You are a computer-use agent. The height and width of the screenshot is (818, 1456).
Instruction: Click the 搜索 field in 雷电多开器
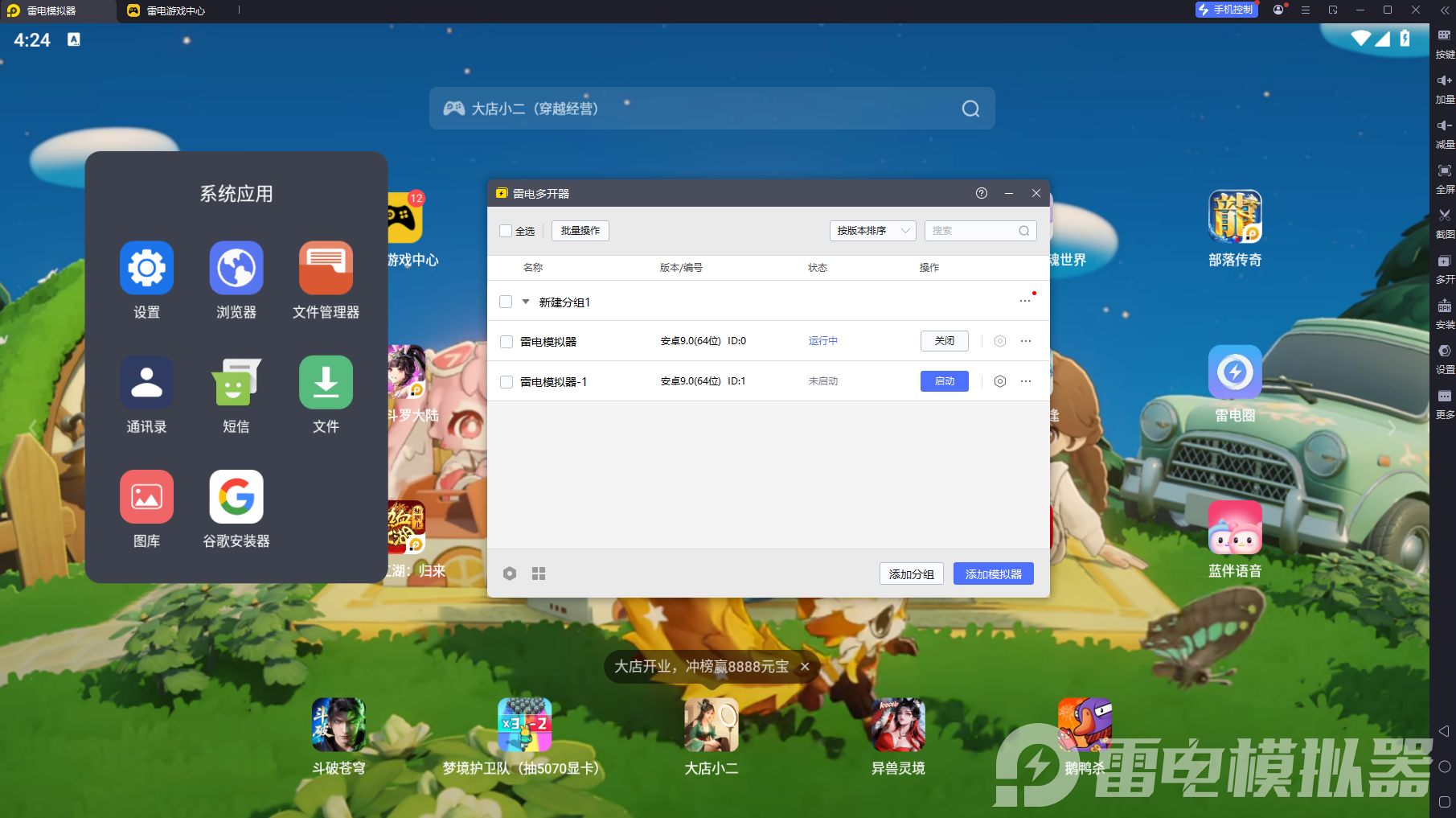pyautogui.click(x=980, y=231)
